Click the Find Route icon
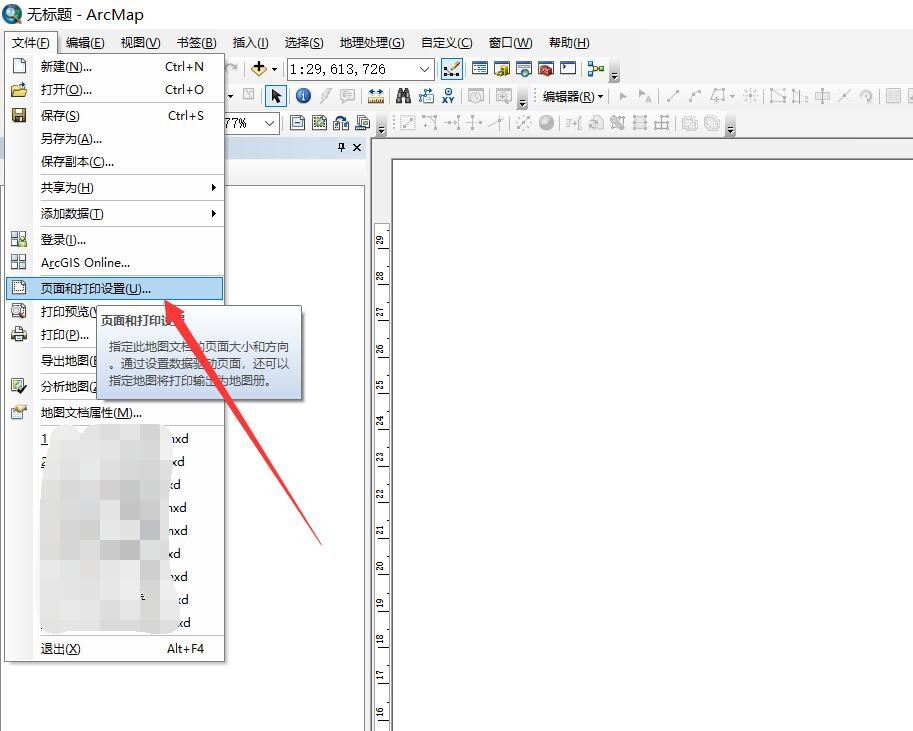 tap(426, 96)
